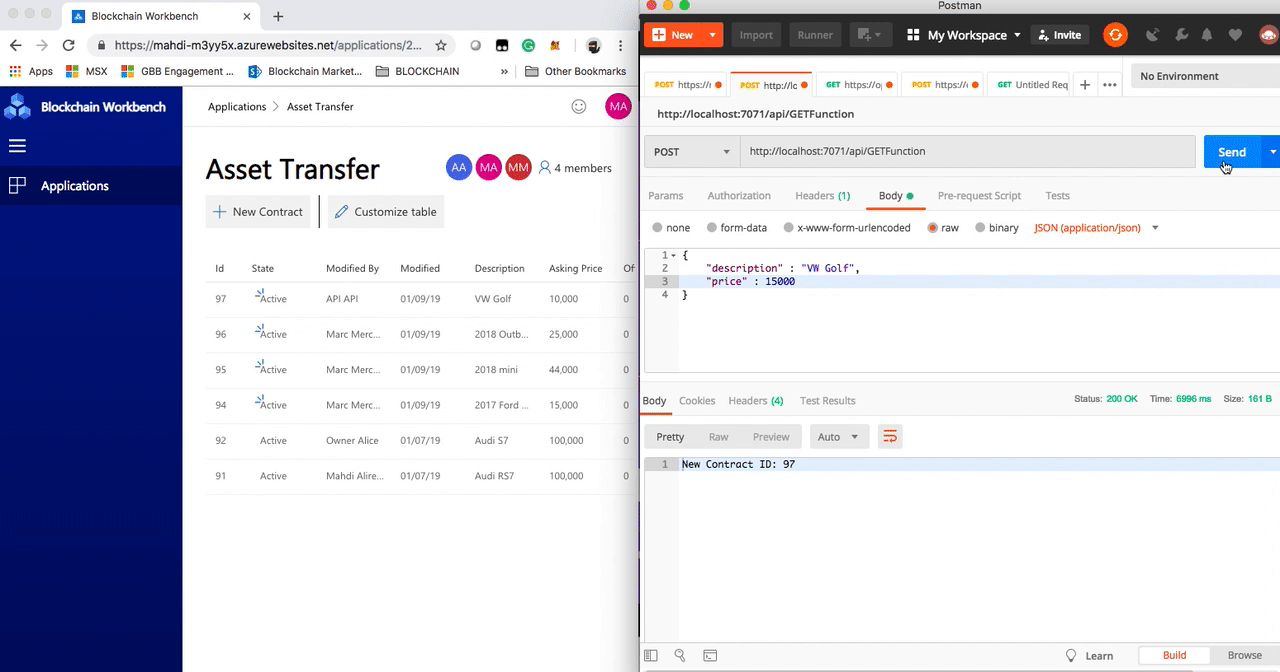Click the Customize table button
Screen dimensions: 1280x672
[x=385, y=212]
